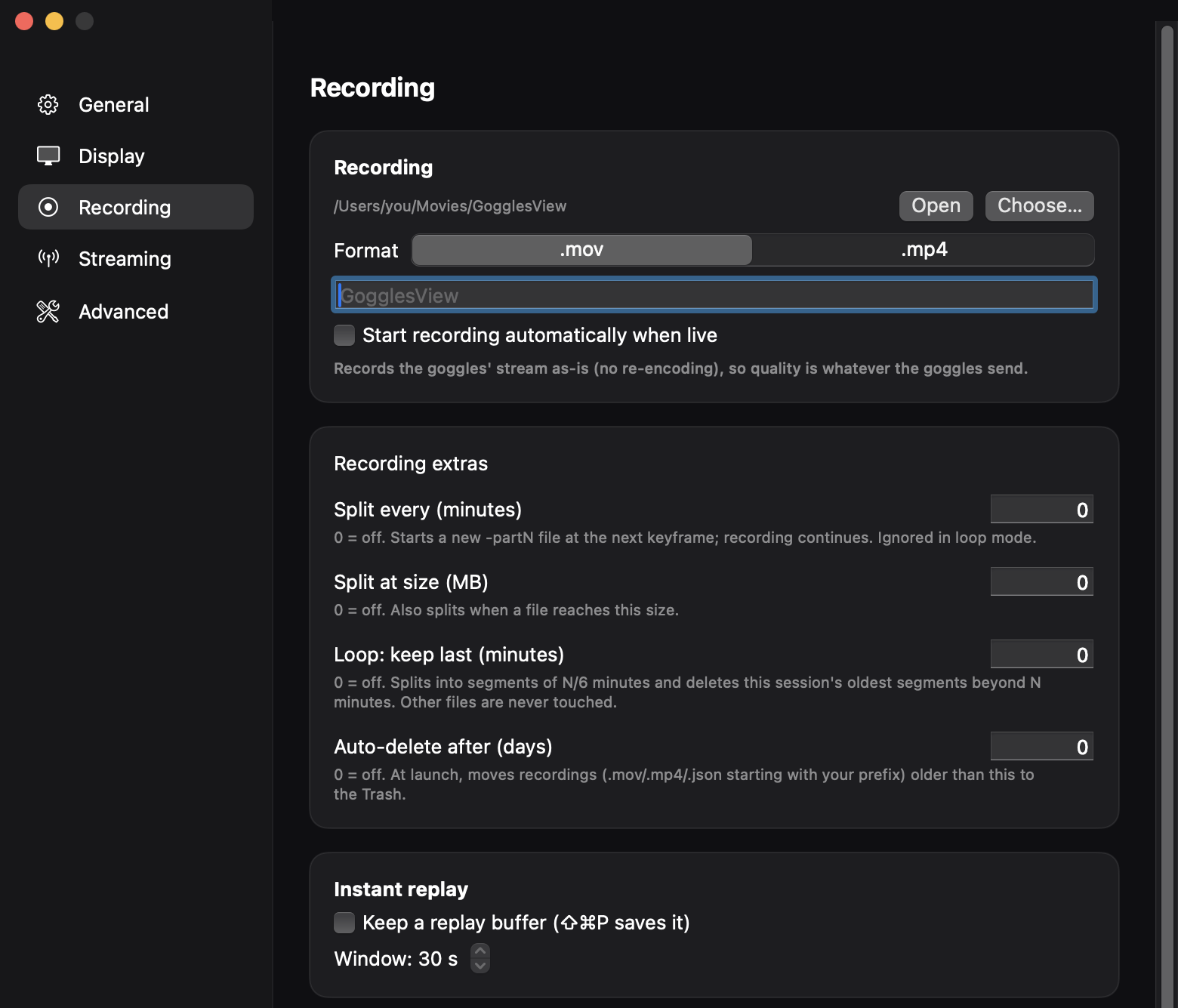Click the Split at size (MB) field
Image resolution: width=1178 pixels, height=1008 pixels.
click(1042, 582)
